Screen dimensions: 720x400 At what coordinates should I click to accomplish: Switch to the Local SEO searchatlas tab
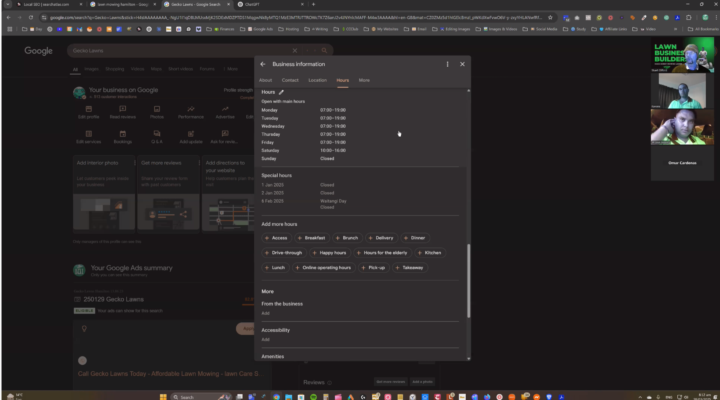tap(49, 4)
